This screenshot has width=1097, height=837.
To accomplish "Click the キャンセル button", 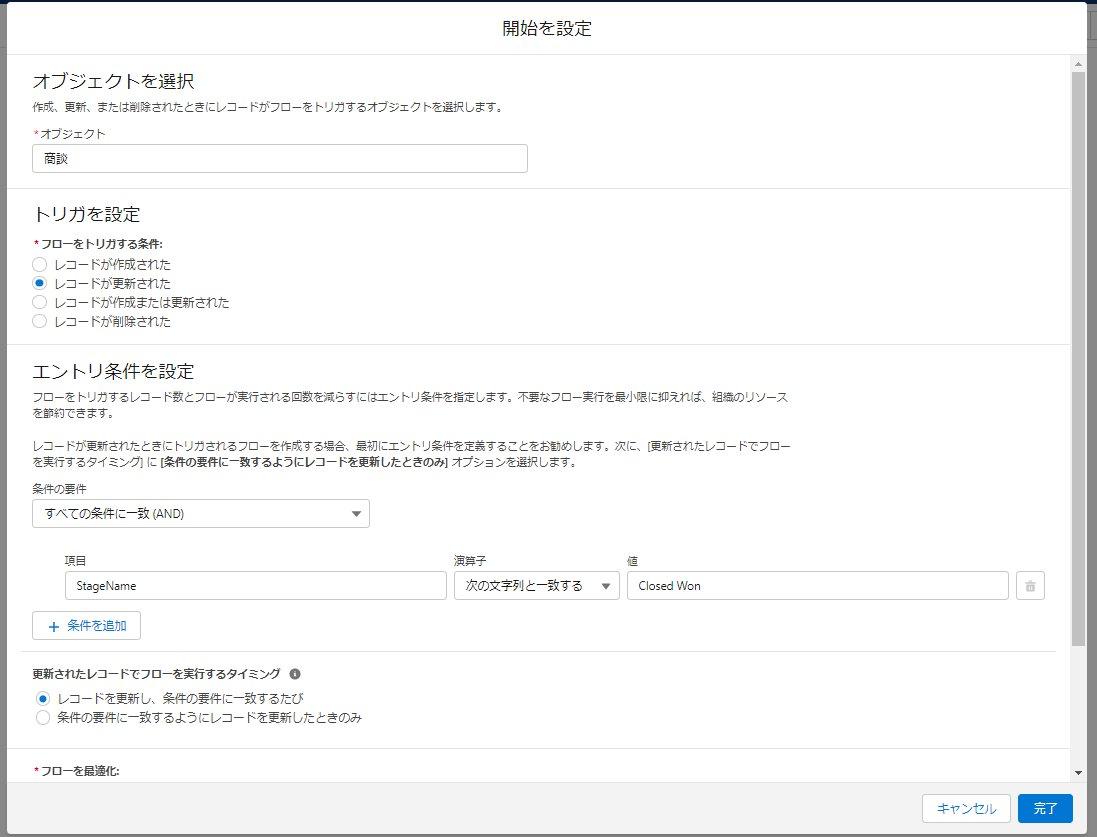I will [965, 808].
